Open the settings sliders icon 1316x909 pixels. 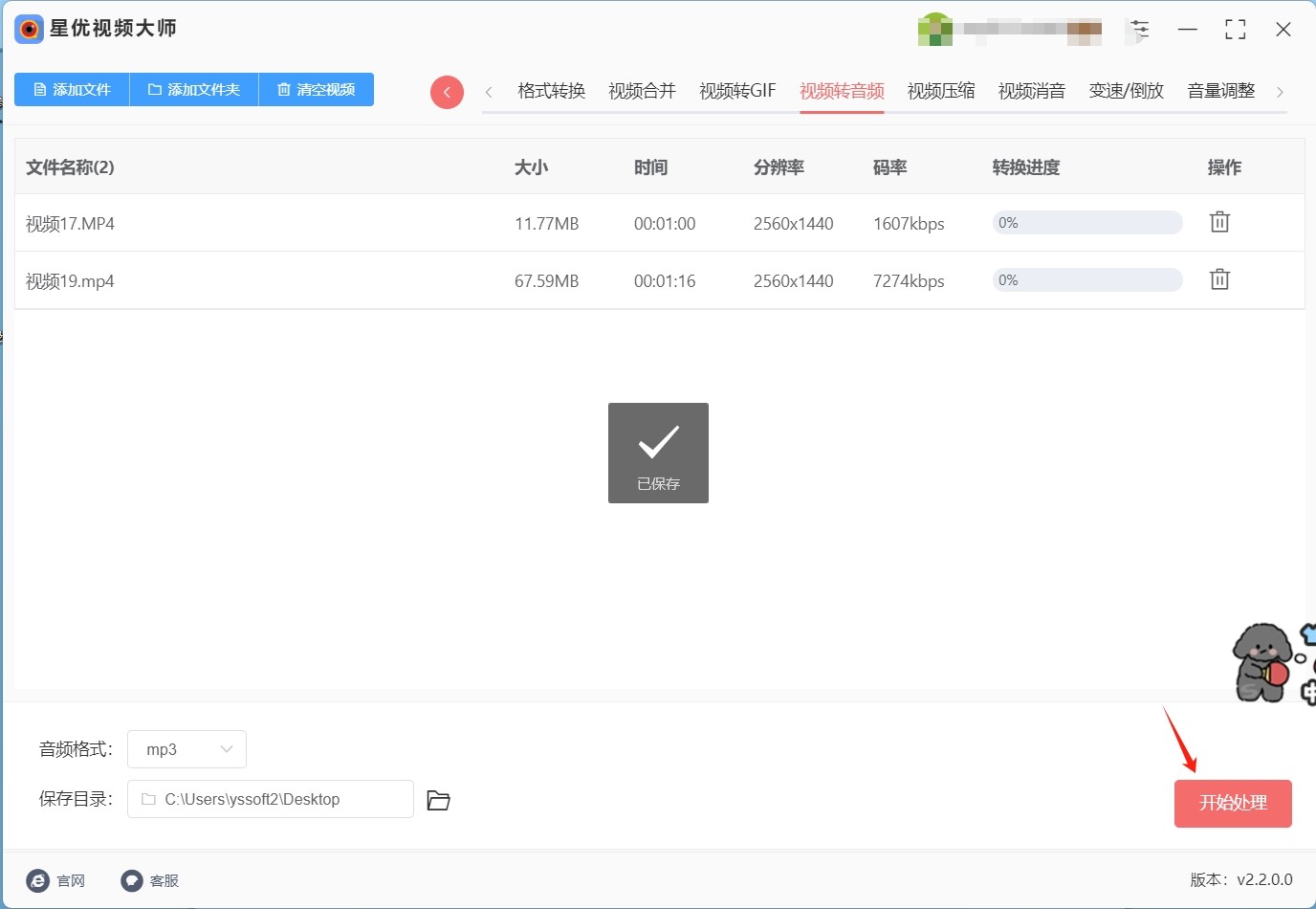1139,30
